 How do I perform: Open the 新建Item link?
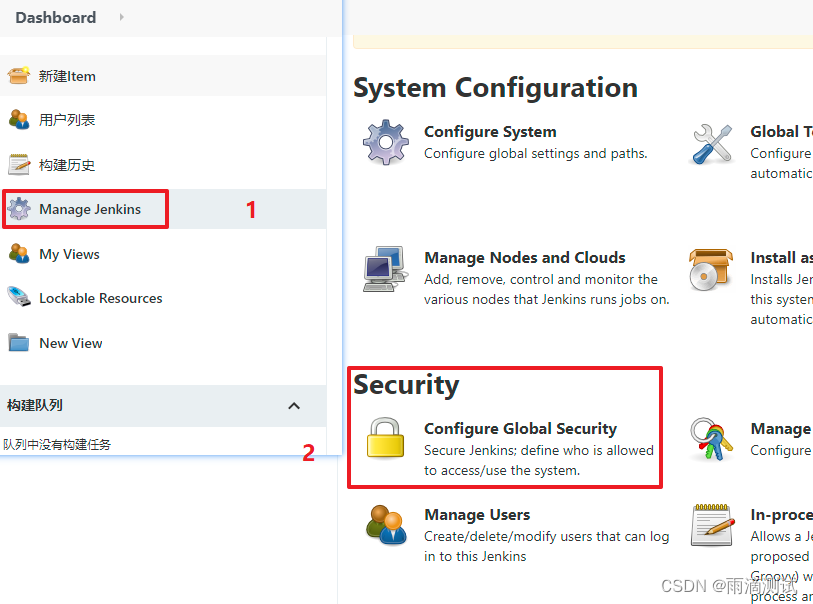point(67,76)
